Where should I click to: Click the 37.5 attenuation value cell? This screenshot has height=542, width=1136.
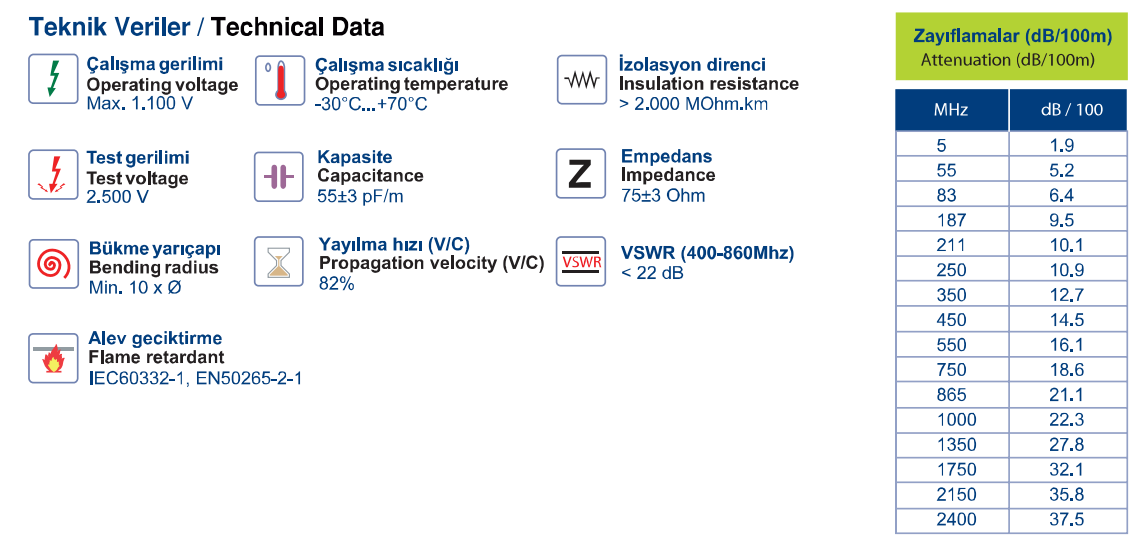coord(1069,520)
